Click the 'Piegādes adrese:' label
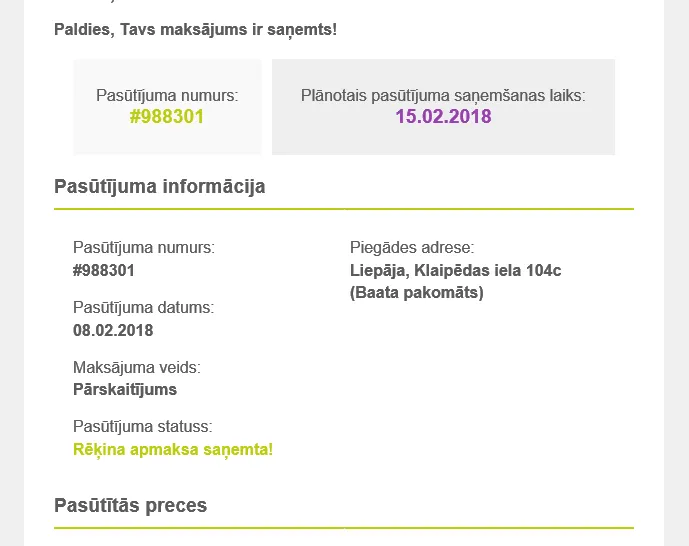The width and height of the screenshot is (689, 546). coord(412,248)
